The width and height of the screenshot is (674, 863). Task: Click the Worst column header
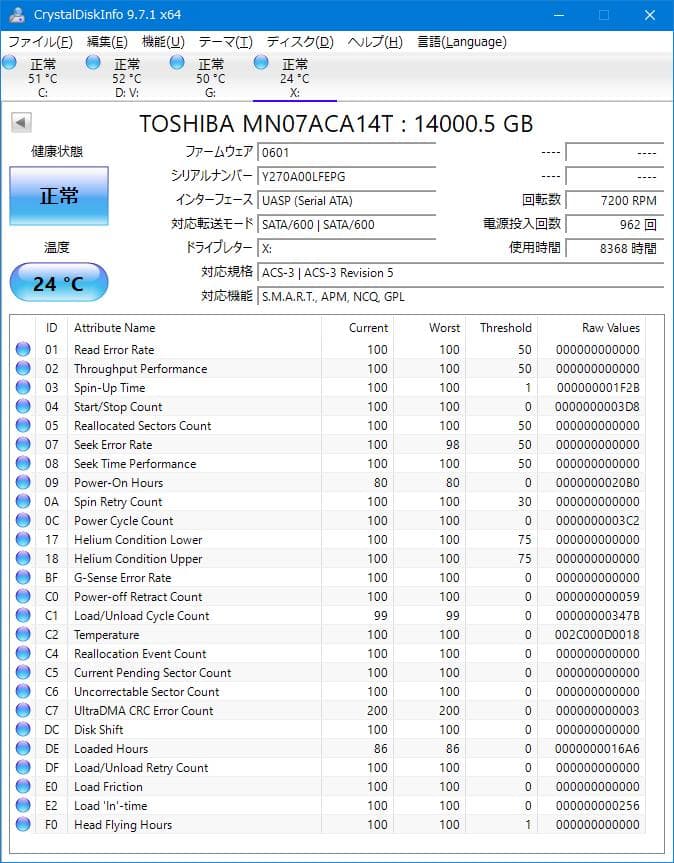[x=429, y=328]
